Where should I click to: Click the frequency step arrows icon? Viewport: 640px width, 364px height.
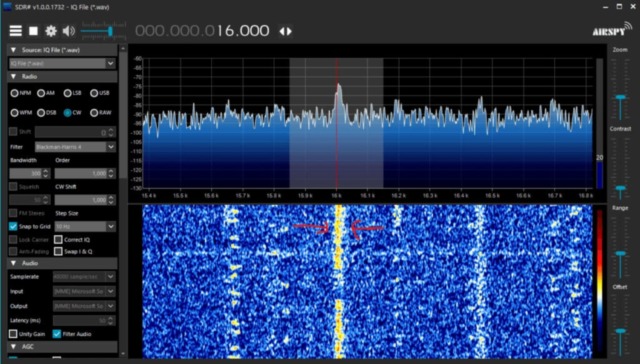click(x=285, y=31)
